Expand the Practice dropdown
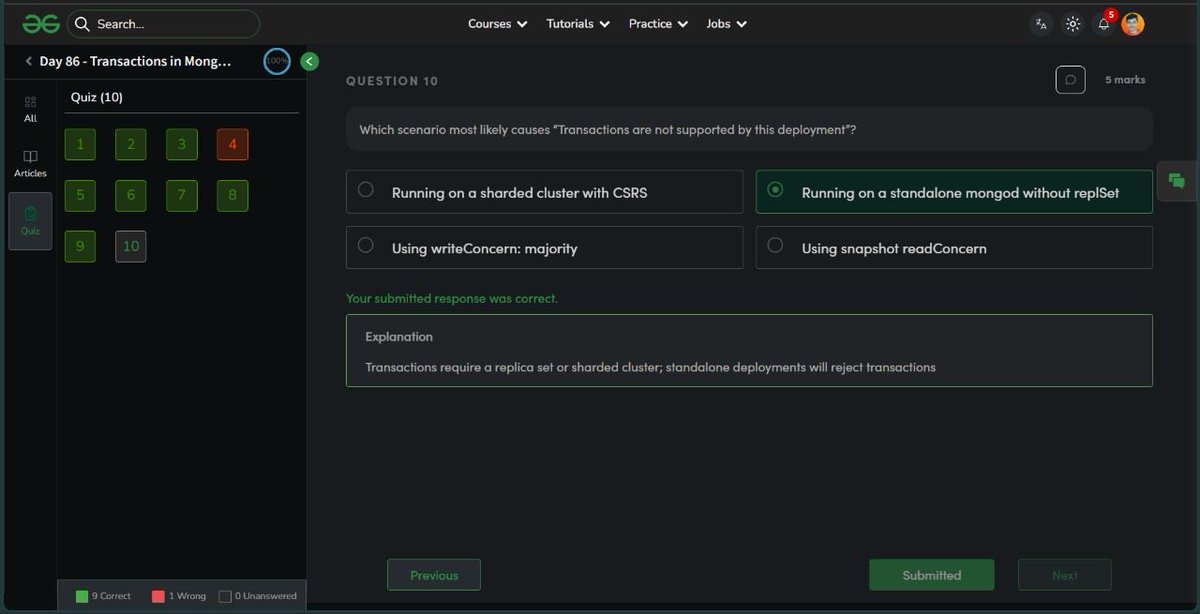 point(658,24)
